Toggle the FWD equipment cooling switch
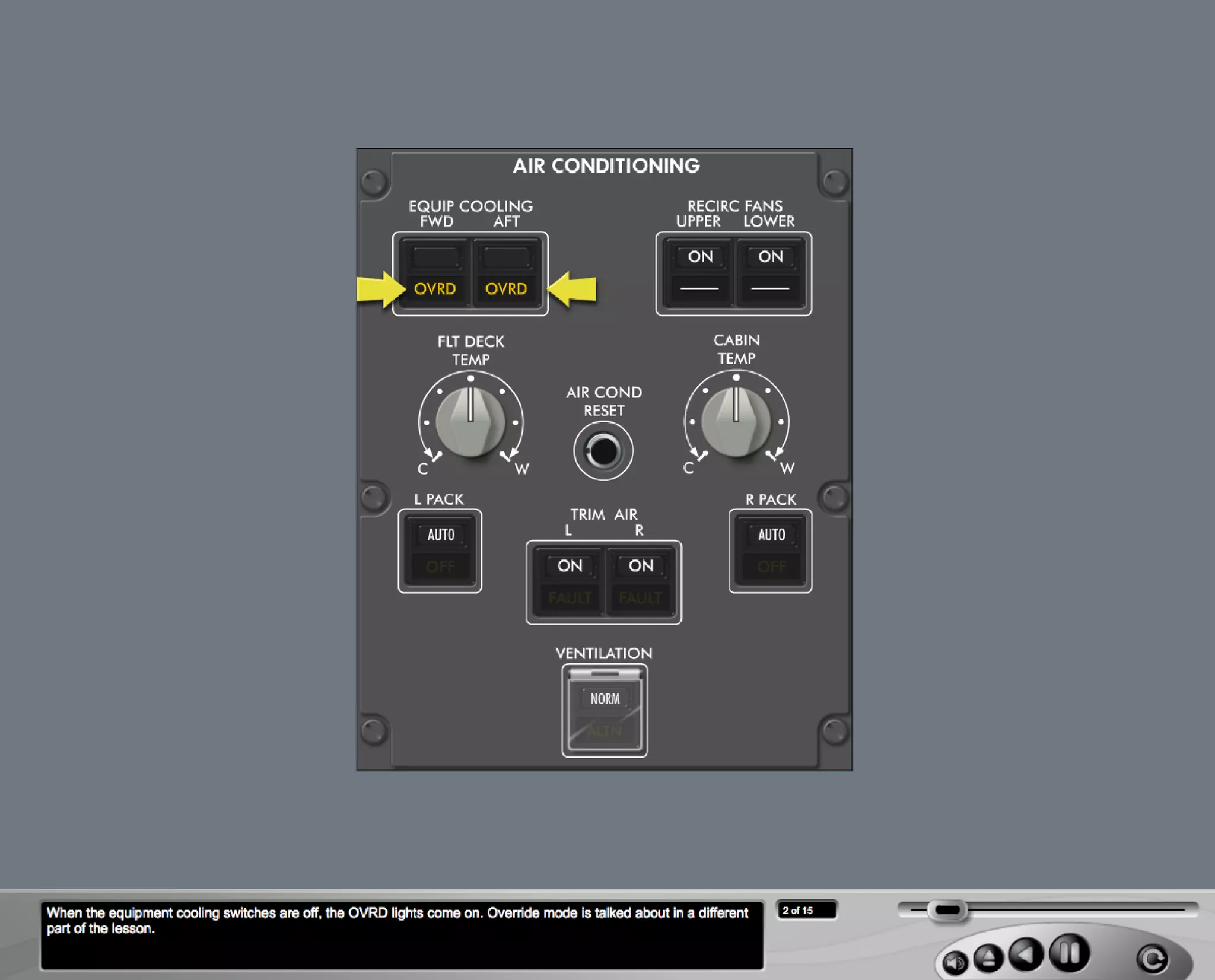Viewport: 1215px width, 980px height. [435, 273]
